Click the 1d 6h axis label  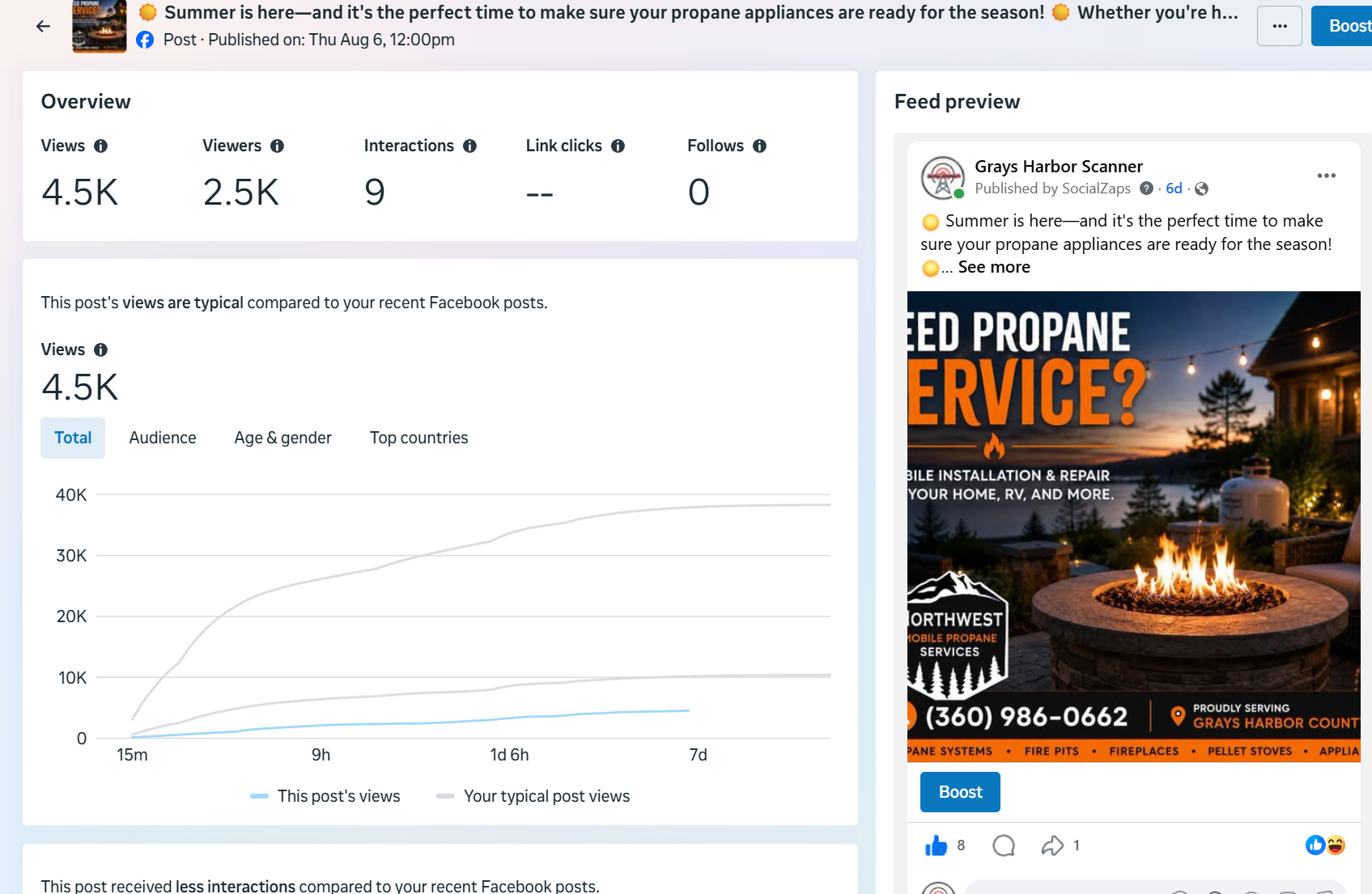tap(509, 755)
